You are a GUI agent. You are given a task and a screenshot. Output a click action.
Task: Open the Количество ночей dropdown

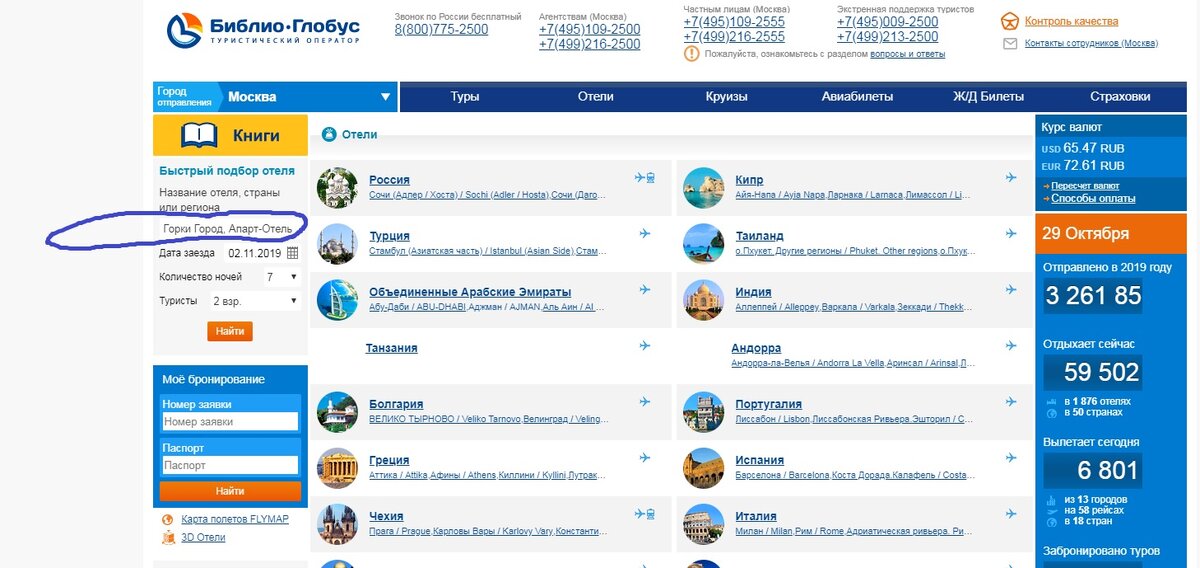pyautogui.click(x=282, y=276)
